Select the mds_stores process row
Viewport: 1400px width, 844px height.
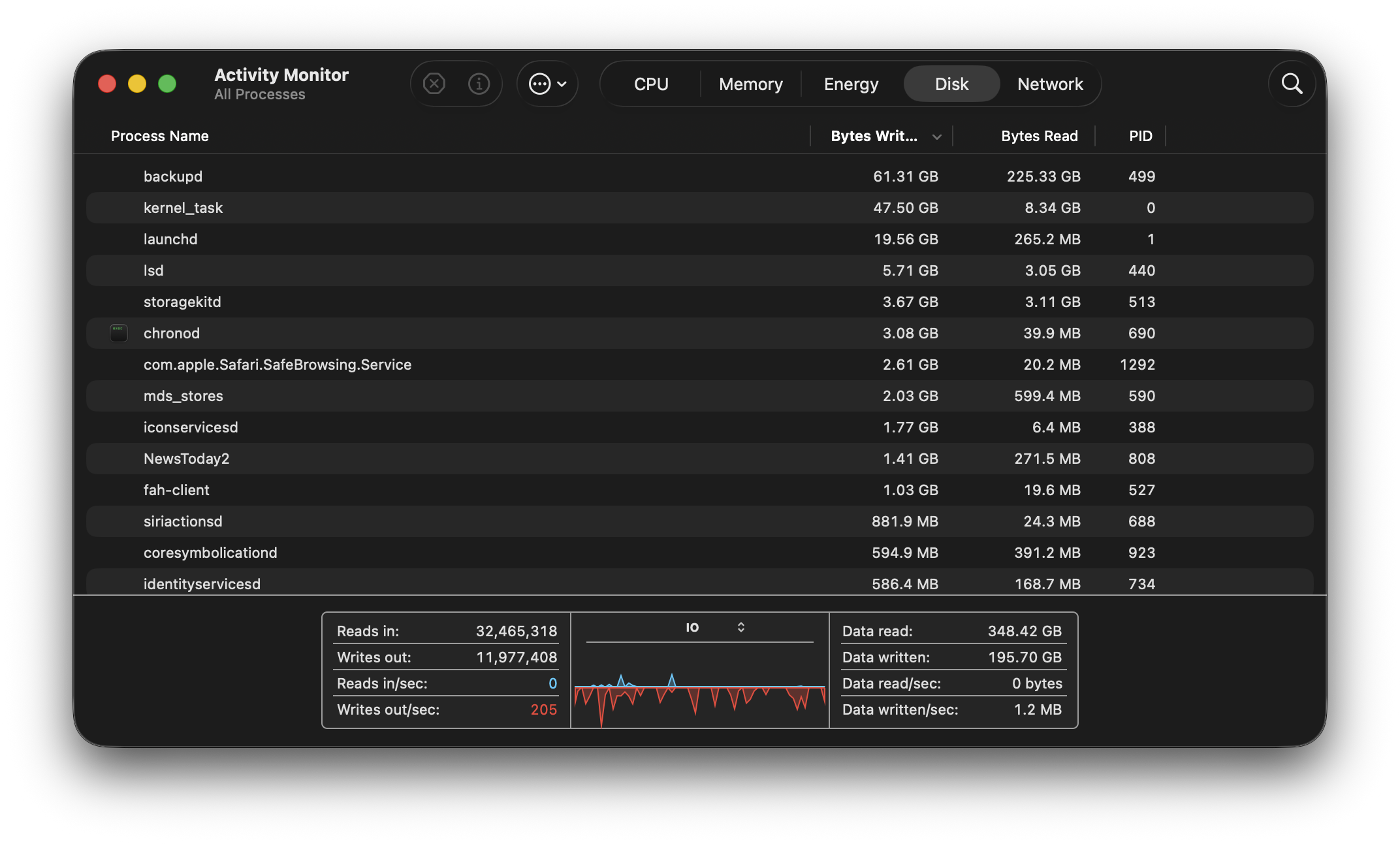click(x=700, y=396)
